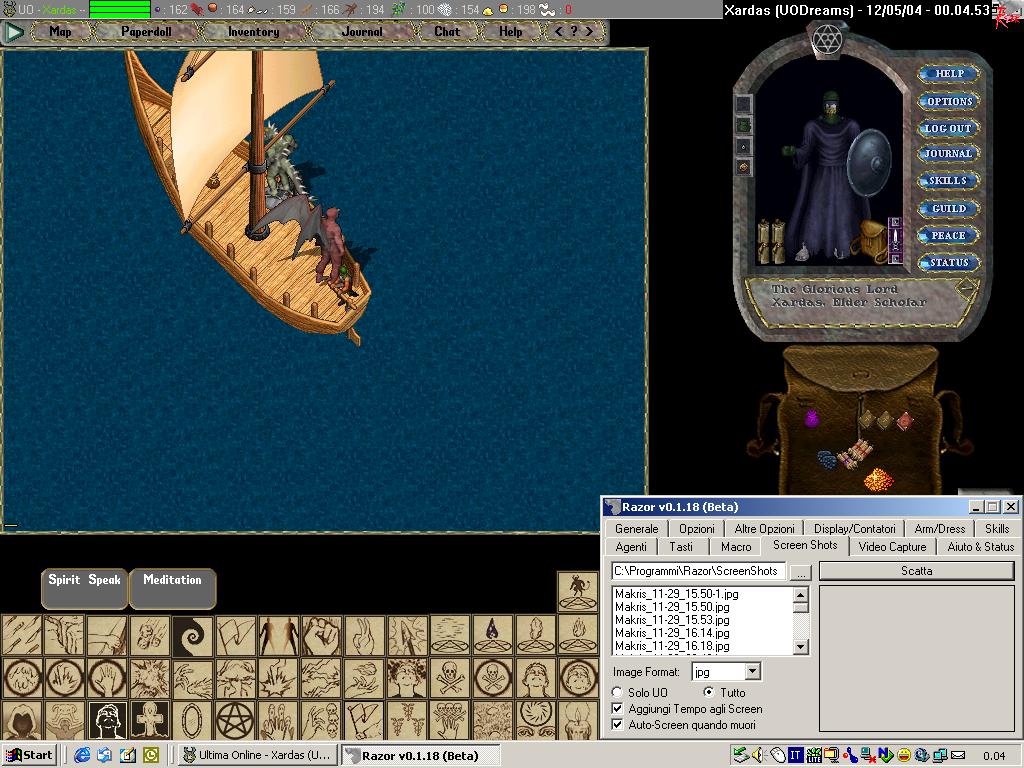
Task: Cast the dark spiral spell icon
Action: (x=193, y=635)
